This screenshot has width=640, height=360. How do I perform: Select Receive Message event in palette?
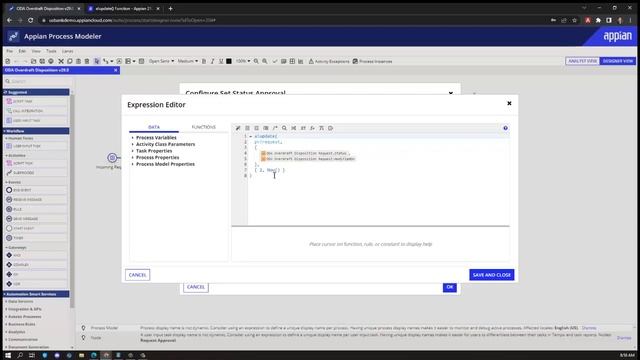point(36,200)
